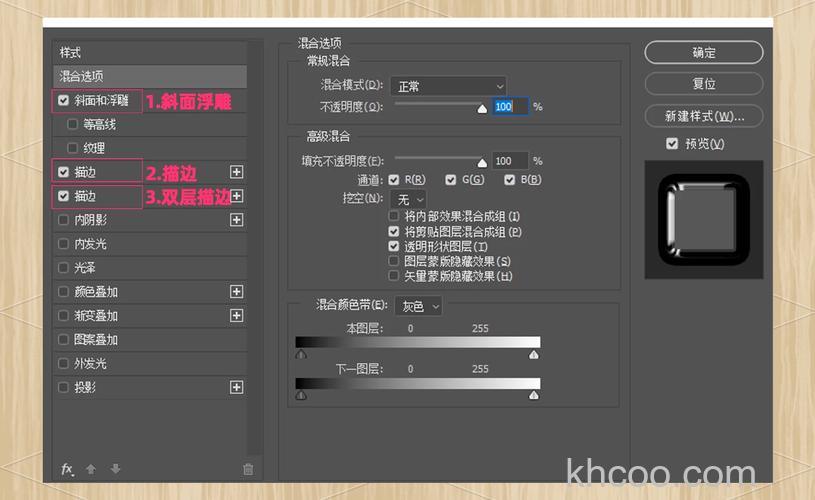Open 内发光 settings from style list
Screen dimensions: 815x500
[90, 244]
